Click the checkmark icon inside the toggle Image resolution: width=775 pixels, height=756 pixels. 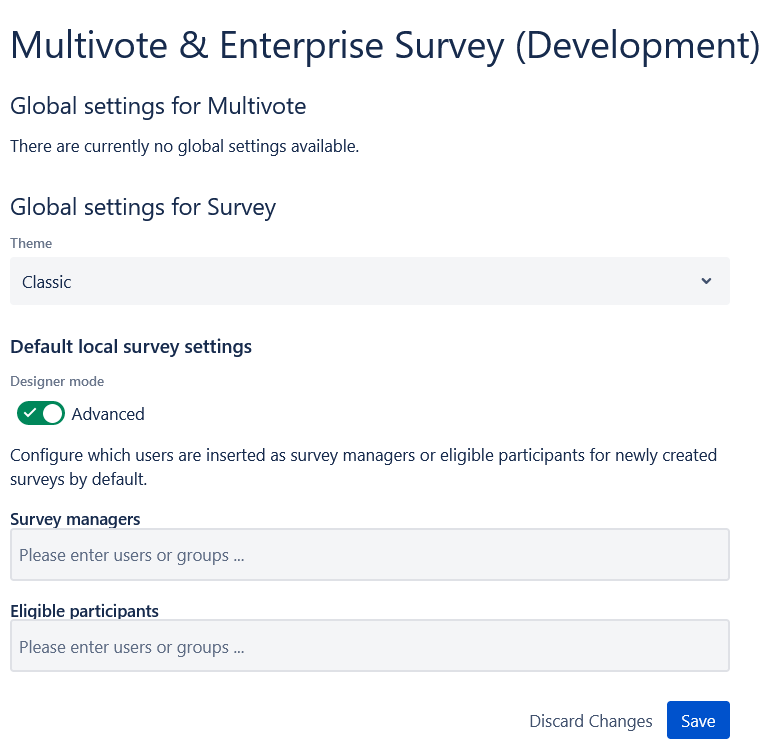click(x=30, y=413)
